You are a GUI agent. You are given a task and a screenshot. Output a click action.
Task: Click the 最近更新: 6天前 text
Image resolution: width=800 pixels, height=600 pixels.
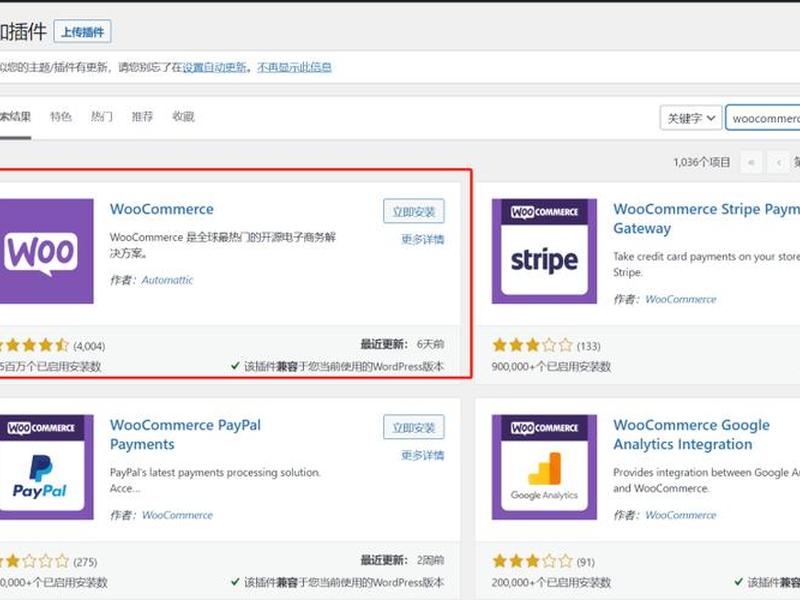point(402,344)
